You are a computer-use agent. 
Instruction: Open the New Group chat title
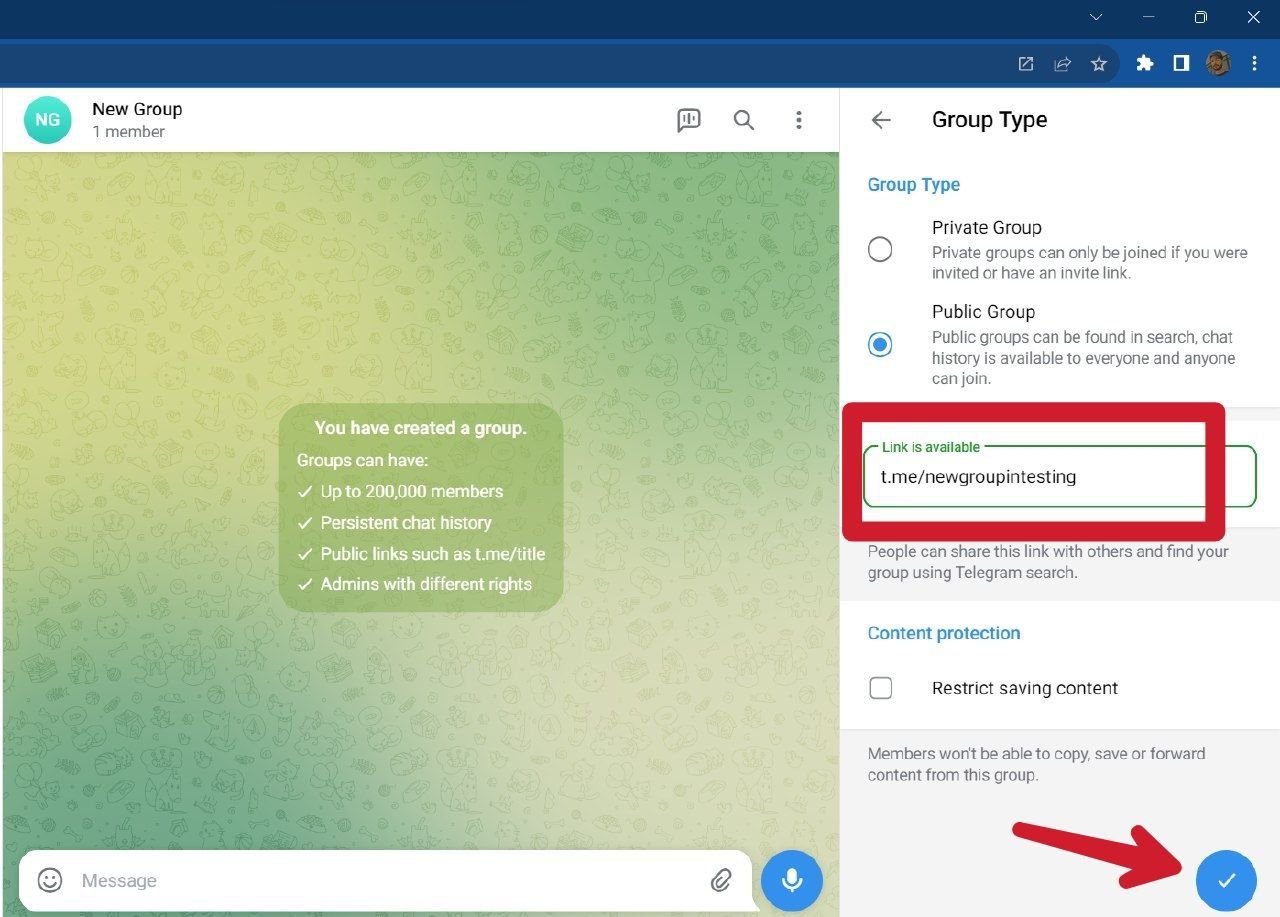pos(137,109)
